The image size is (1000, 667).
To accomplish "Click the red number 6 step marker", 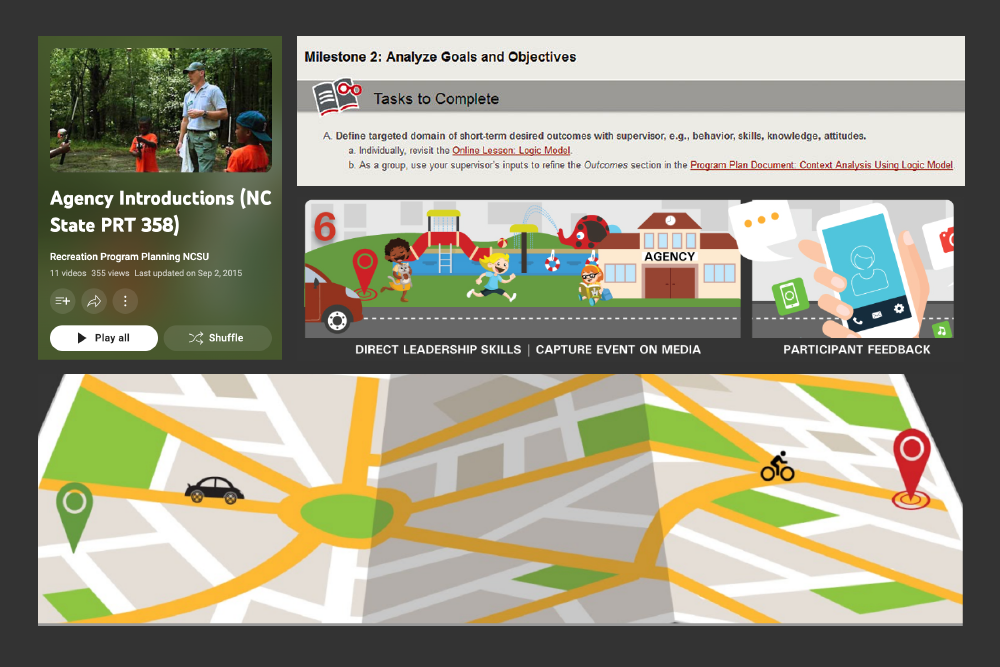I will click(325, 227).
